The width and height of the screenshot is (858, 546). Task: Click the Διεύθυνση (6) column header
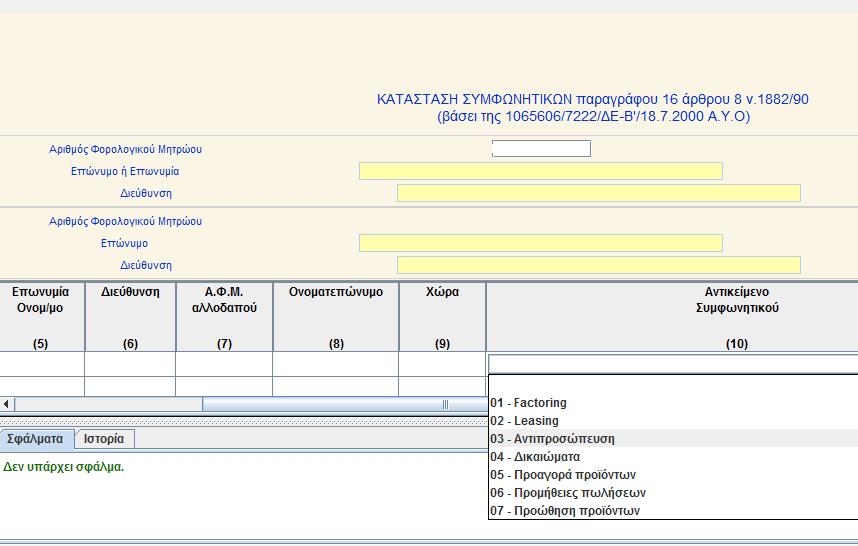click(x=130, y=317)
